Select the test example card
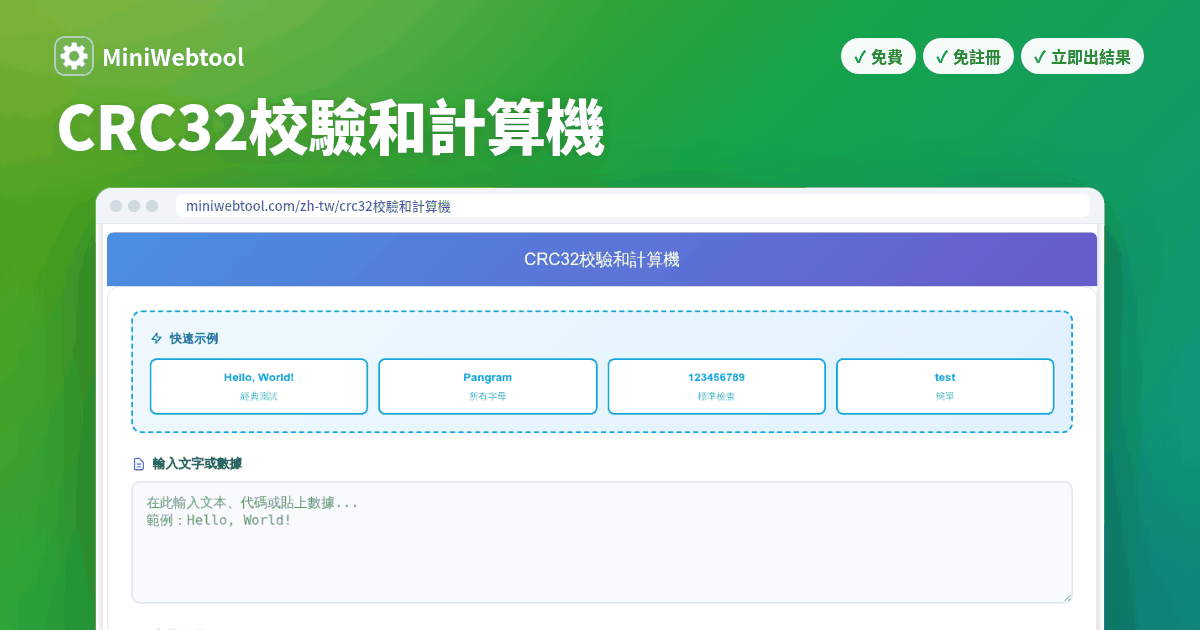This screenshot has width=1200, height=630. click(945, 386)
